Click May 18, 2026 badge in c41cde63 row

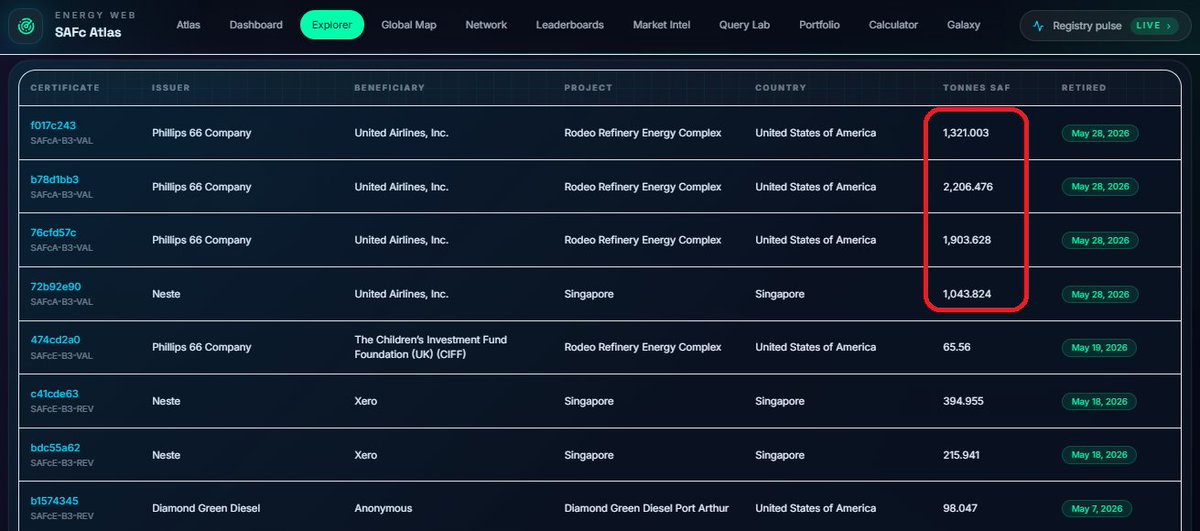pyautogui.click(x=1100, y=401)
